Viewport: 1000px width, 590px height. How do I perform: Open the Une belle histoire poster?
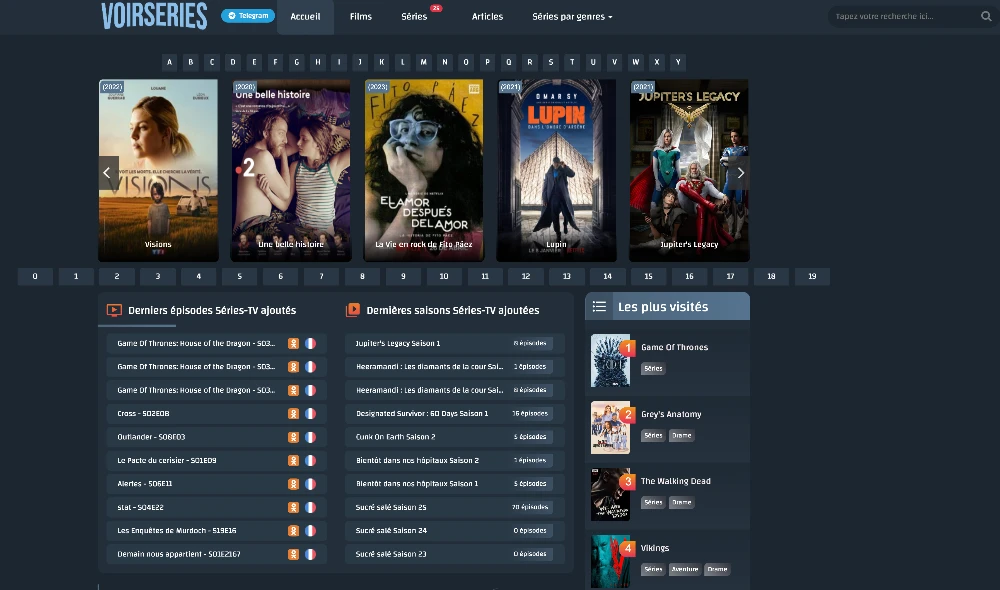click(291, 170)
